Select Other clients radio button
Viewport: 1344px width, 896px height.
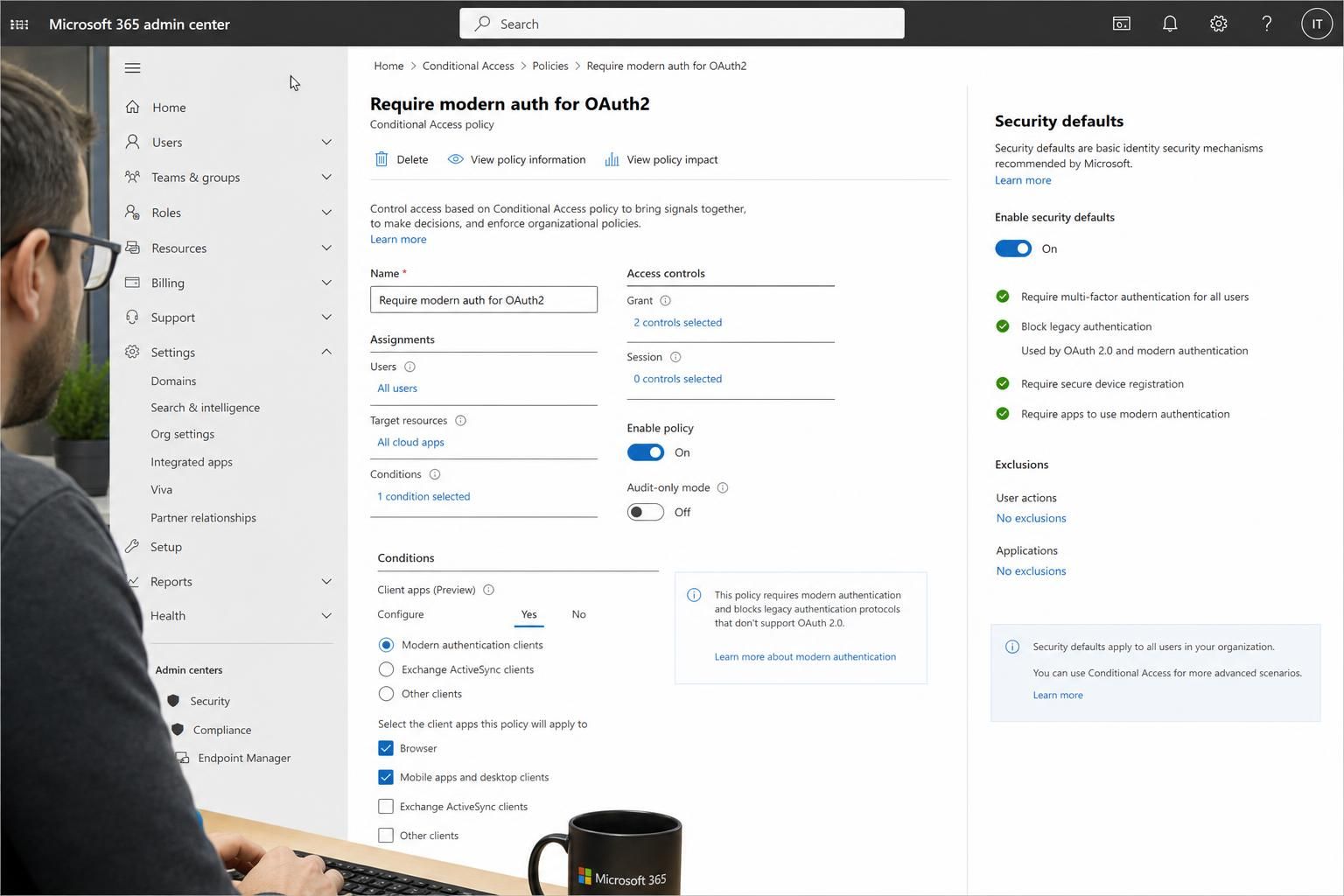[x=386, y=694]
